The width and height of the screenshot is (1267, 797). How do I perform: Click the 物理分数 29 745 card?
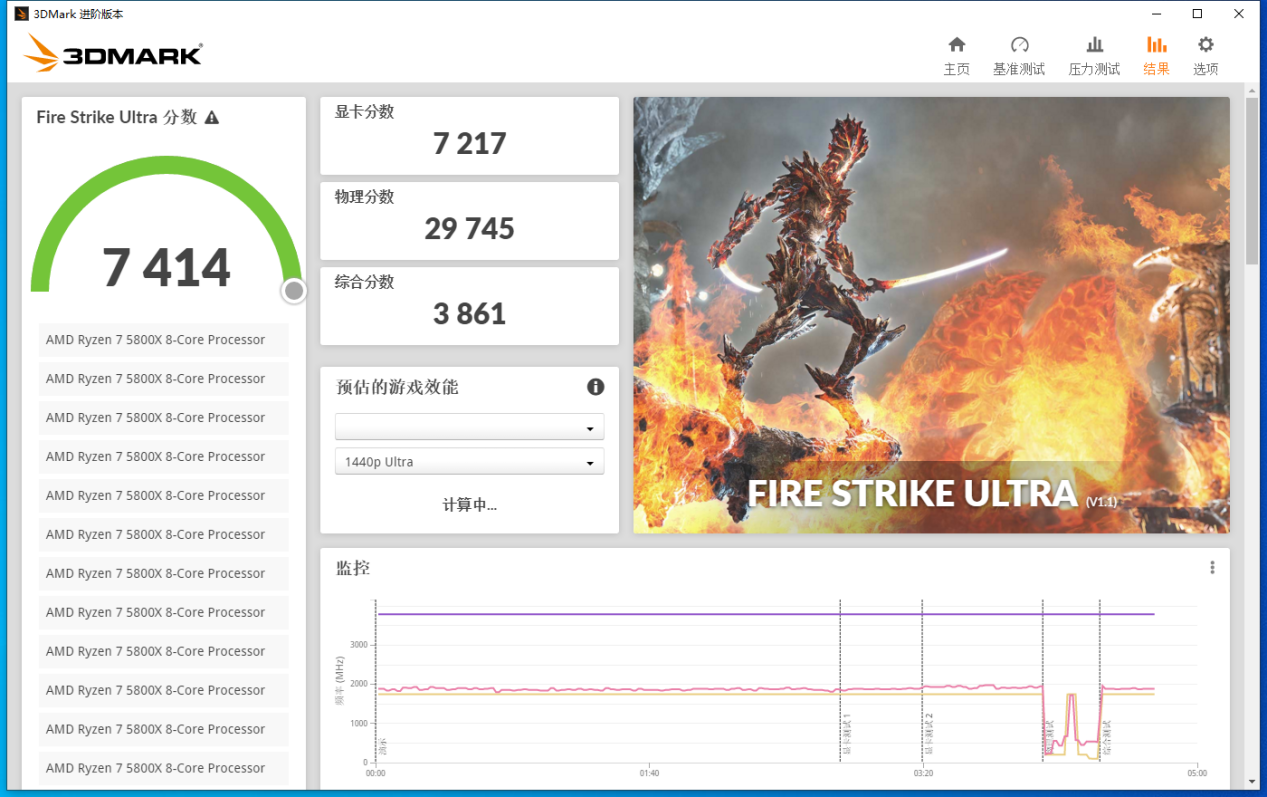[469, 220]
